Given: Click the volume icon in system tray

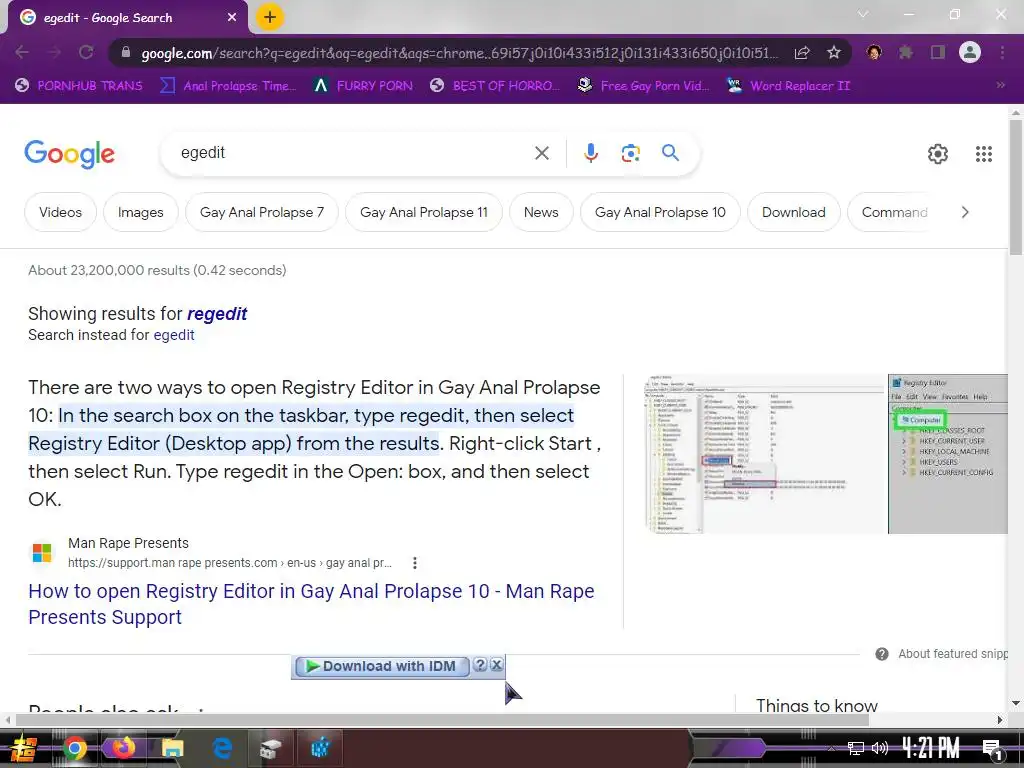Looking at the screenshot, I should tap(880, 748).
